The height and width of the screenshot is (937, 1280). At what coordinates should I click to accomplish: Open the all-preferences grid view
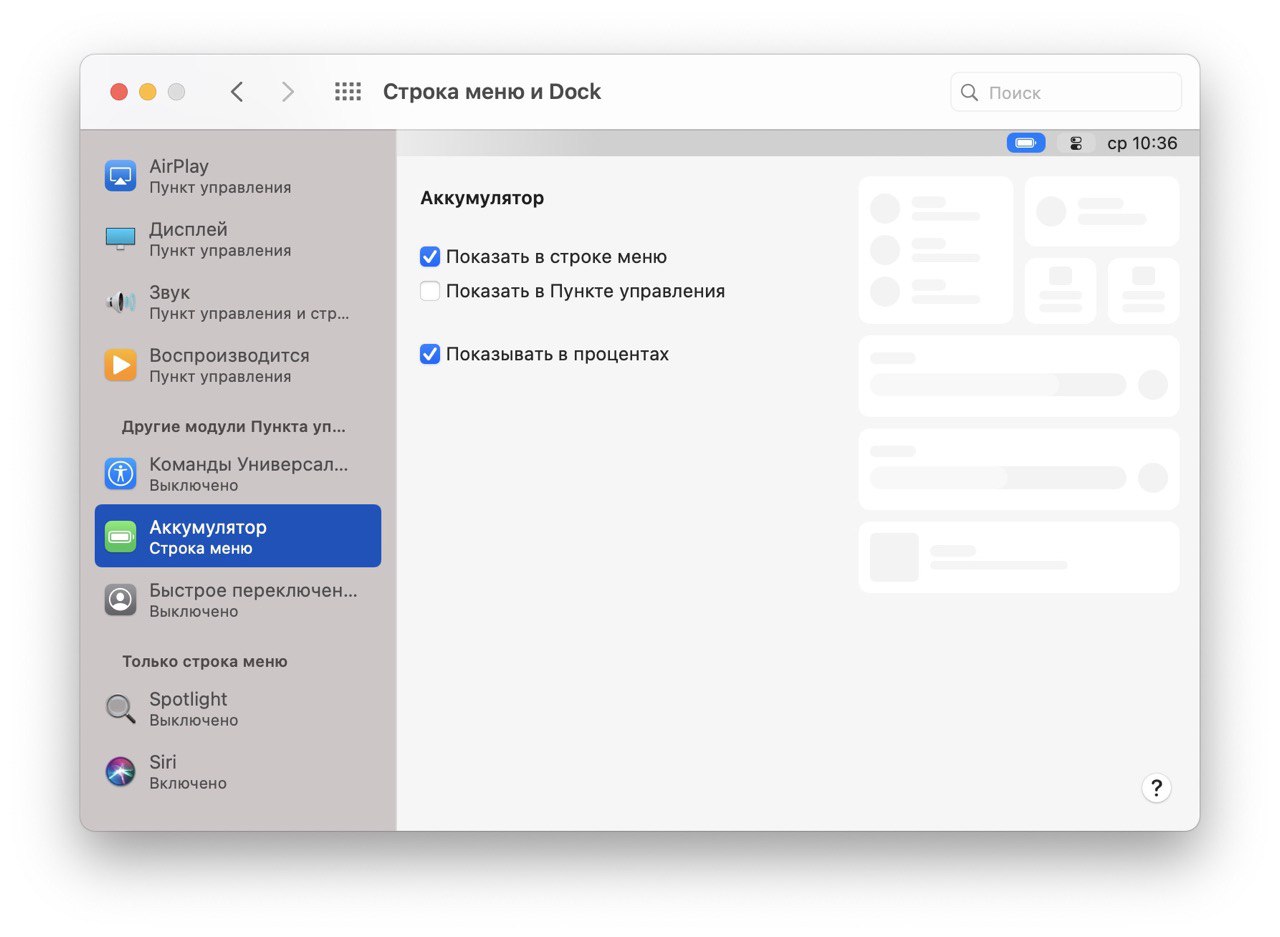pos(347,92)
